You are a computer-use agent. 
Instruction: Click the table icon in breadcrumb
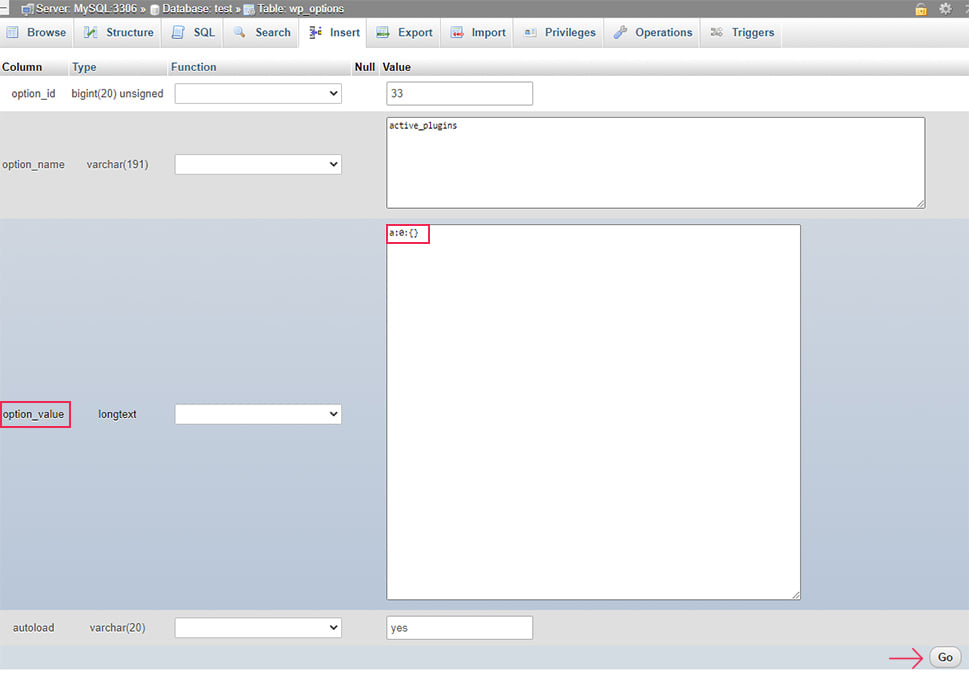point(249,9)
